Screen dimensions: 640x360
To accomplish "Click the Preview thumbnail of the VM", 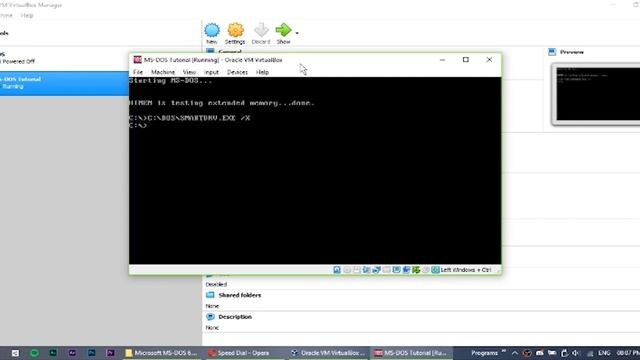I will pos(597,94).
